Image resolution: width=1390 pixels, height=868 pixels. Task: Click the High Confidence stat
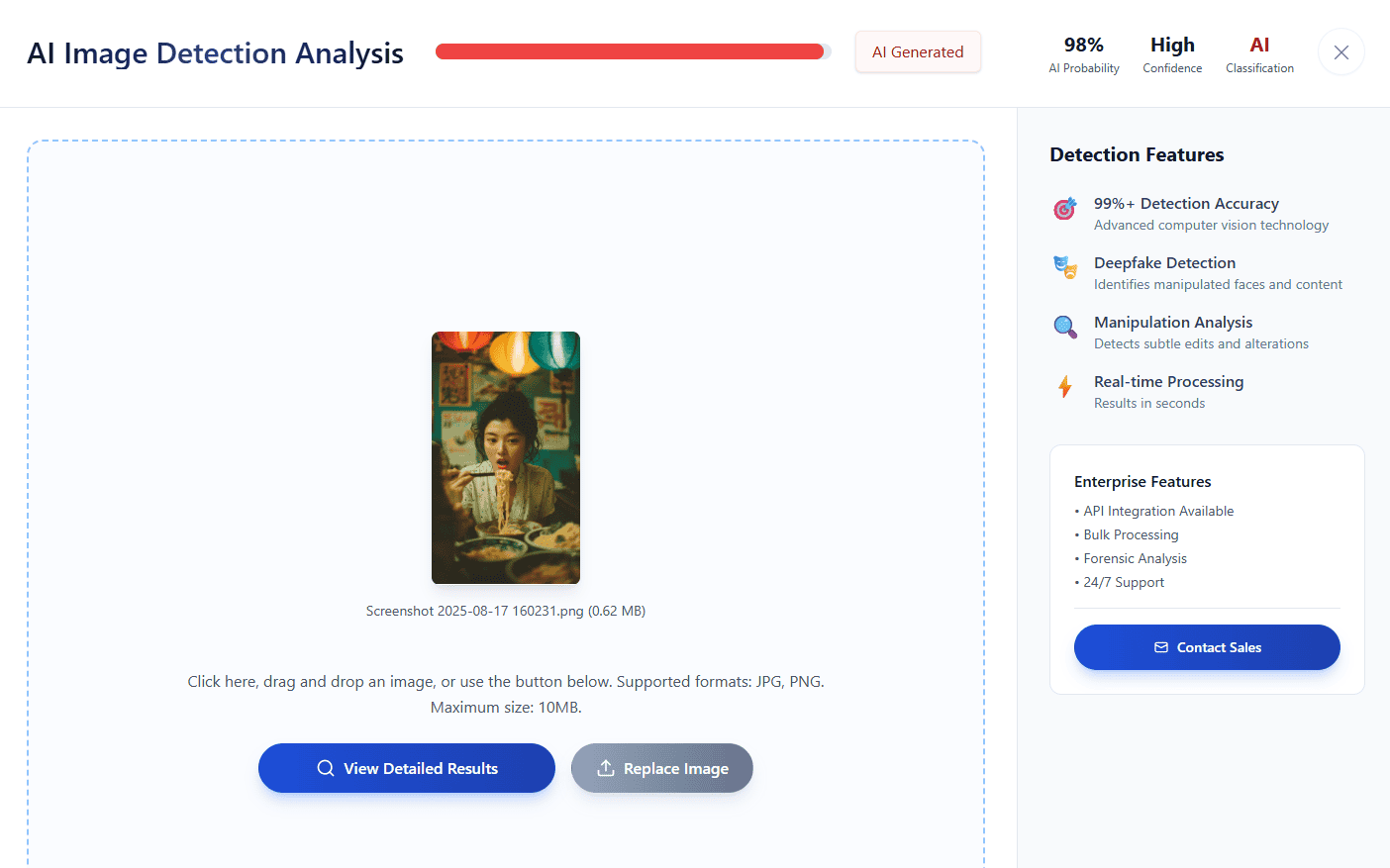pos(1172,54)
